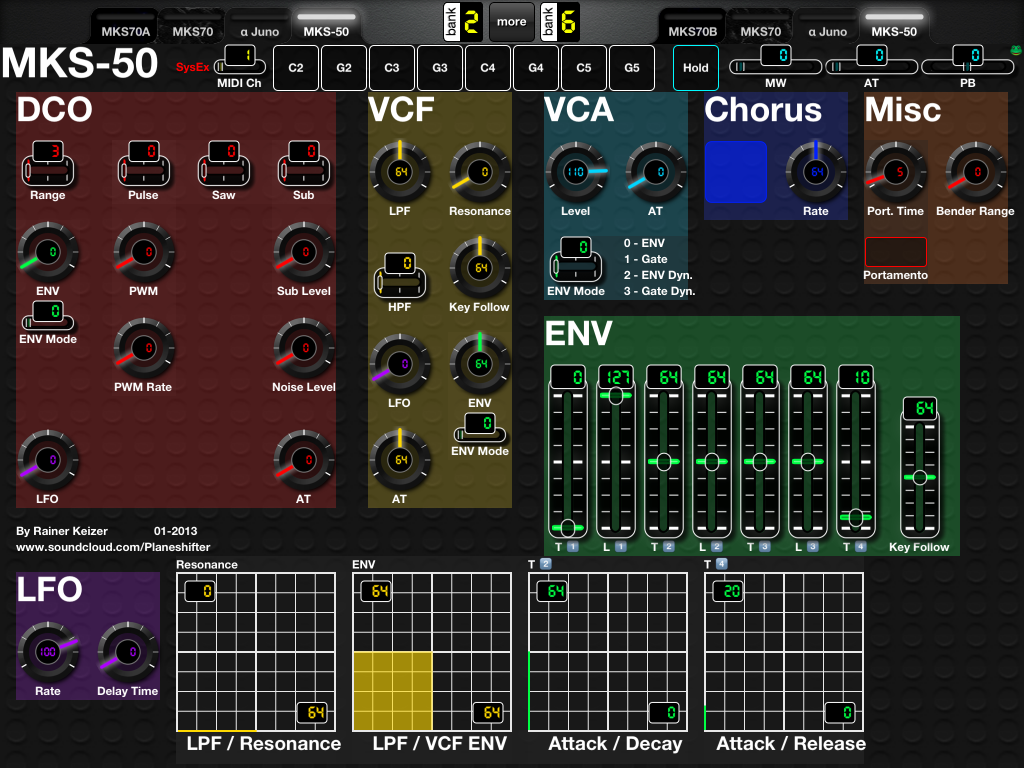Click the DCO Pulse waveform selector
The width and height of the screenshot is (1024, 768).
[x=144, y=163]
